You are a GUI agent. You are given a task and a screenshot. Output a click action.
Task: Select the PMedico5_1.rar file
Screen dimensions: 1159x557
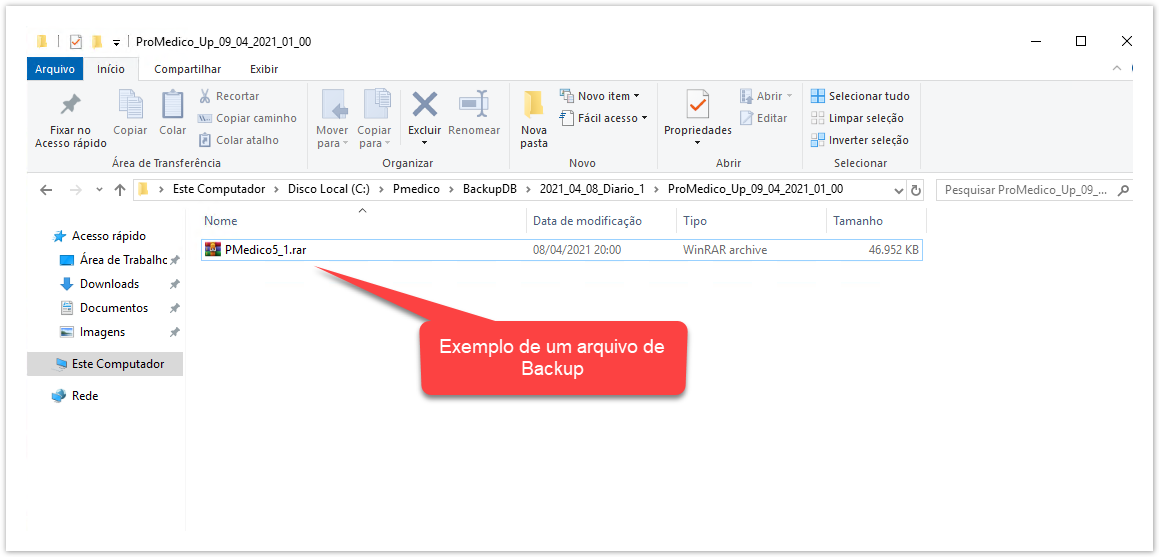(x=265, y=250)
